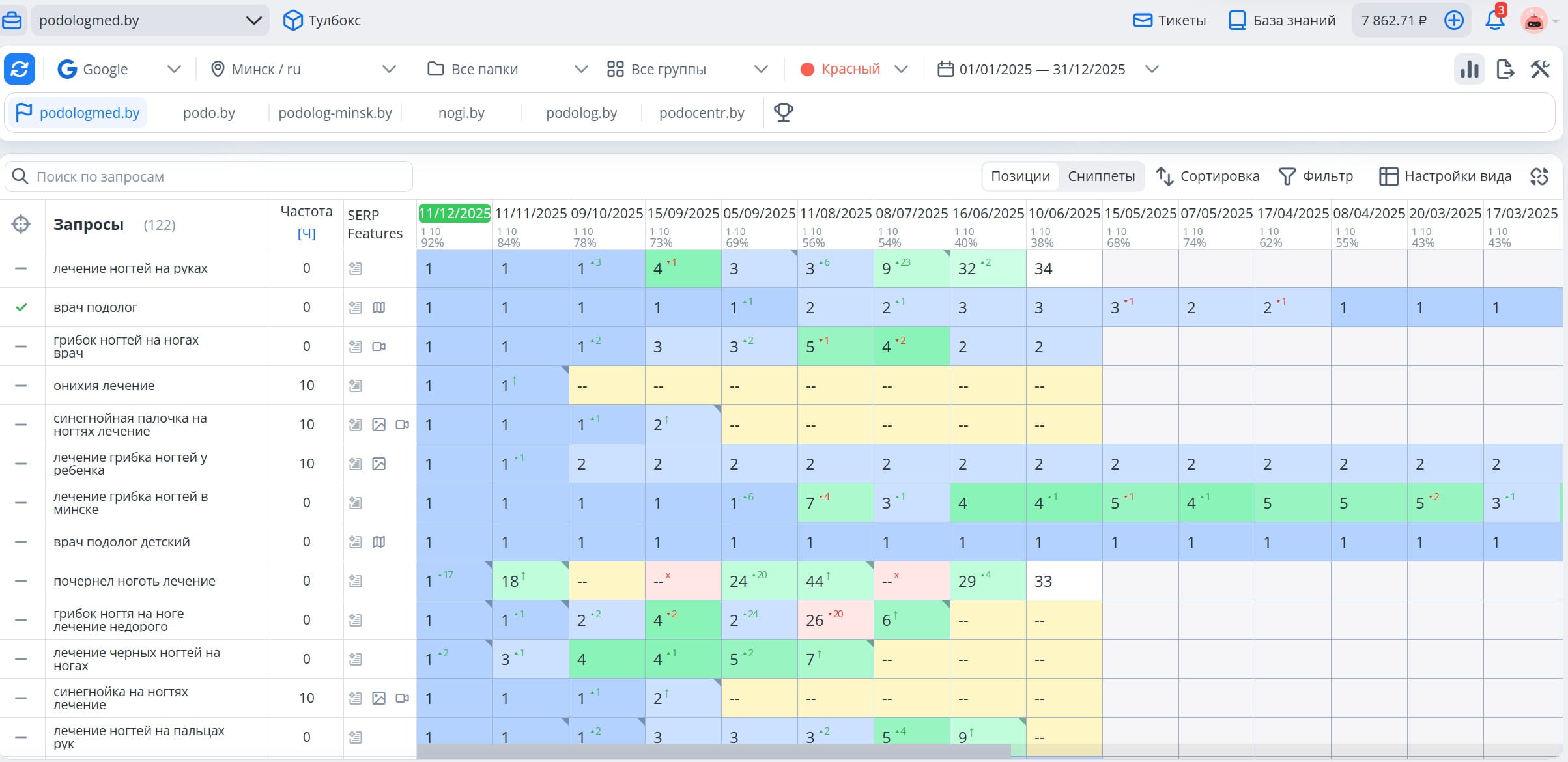Open the charts bar graph icon

(x=1470, y=69)
